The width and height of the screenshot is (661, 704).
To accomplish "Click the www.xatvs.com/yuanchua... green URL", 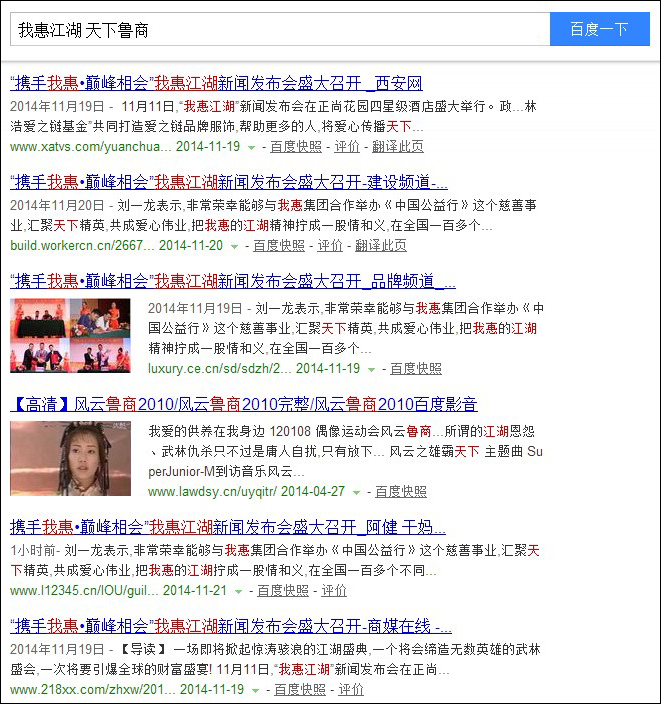I will [x=91, y=147].
